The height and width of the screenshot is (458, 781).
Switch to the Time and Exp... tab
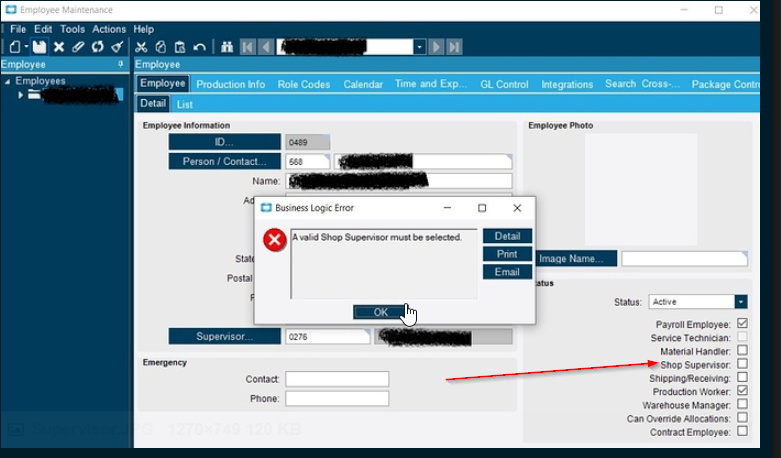431,84
